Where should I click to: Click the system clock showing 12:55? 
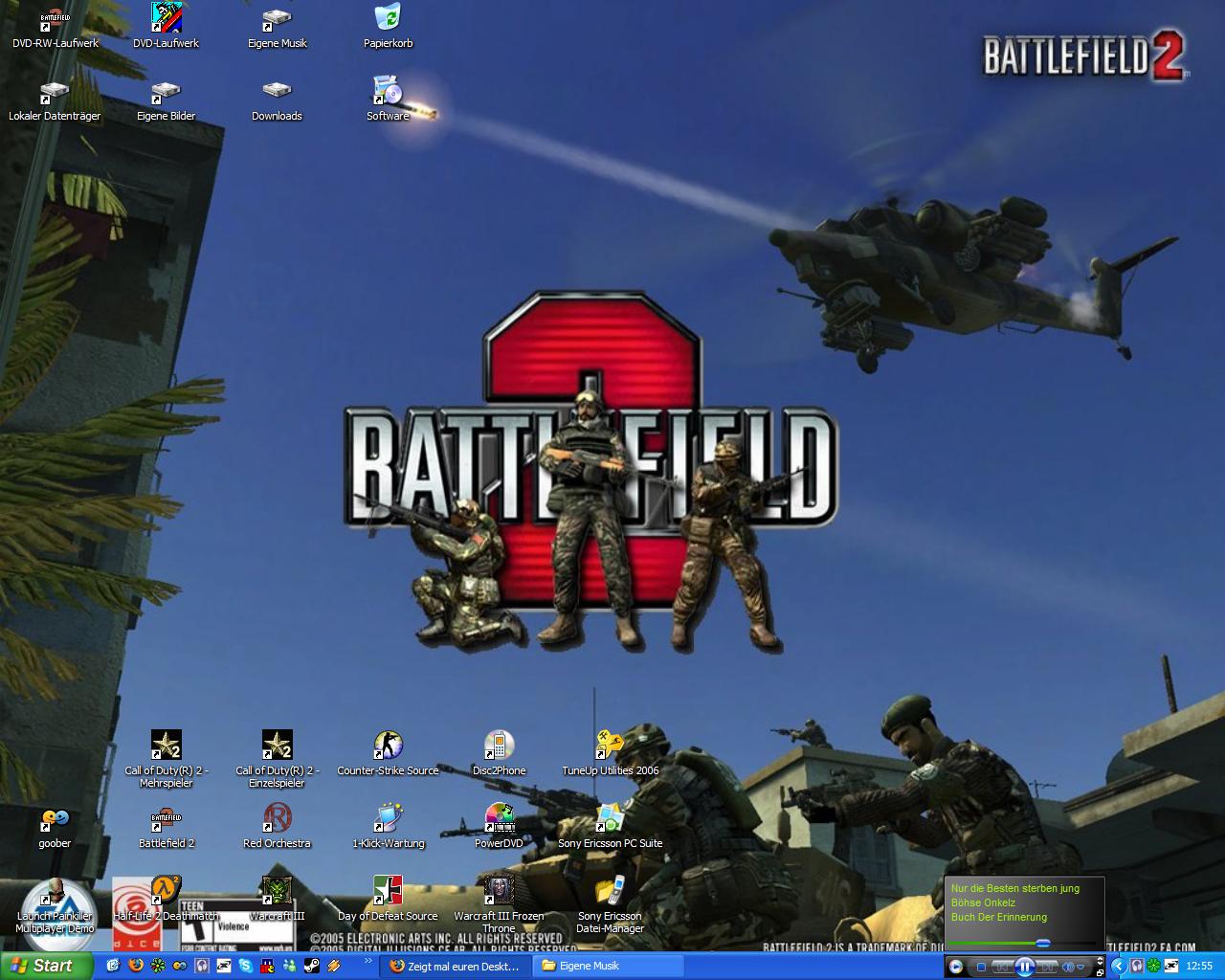1199,967
